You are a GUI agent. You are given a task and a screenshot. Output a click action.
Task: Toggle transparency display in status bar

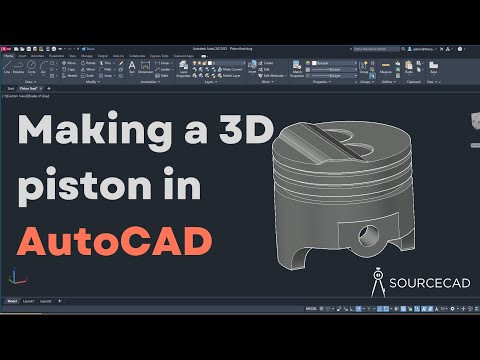pos(403,309)
